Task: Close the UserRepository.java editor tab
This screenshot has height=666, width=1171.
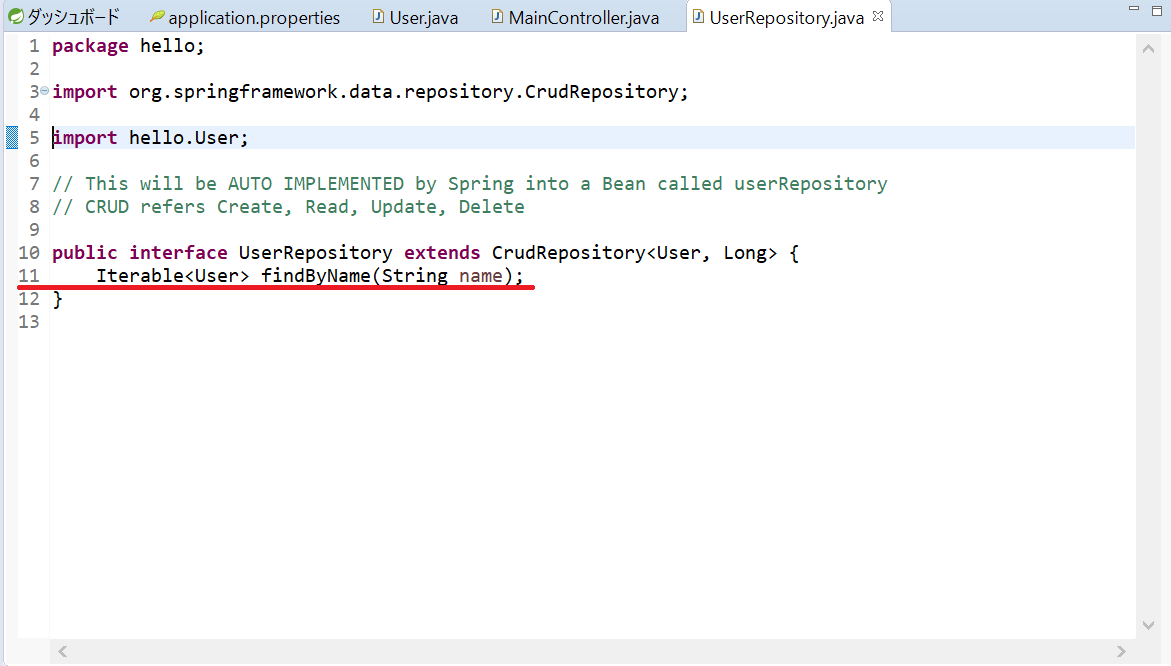Action: point(878,17)
